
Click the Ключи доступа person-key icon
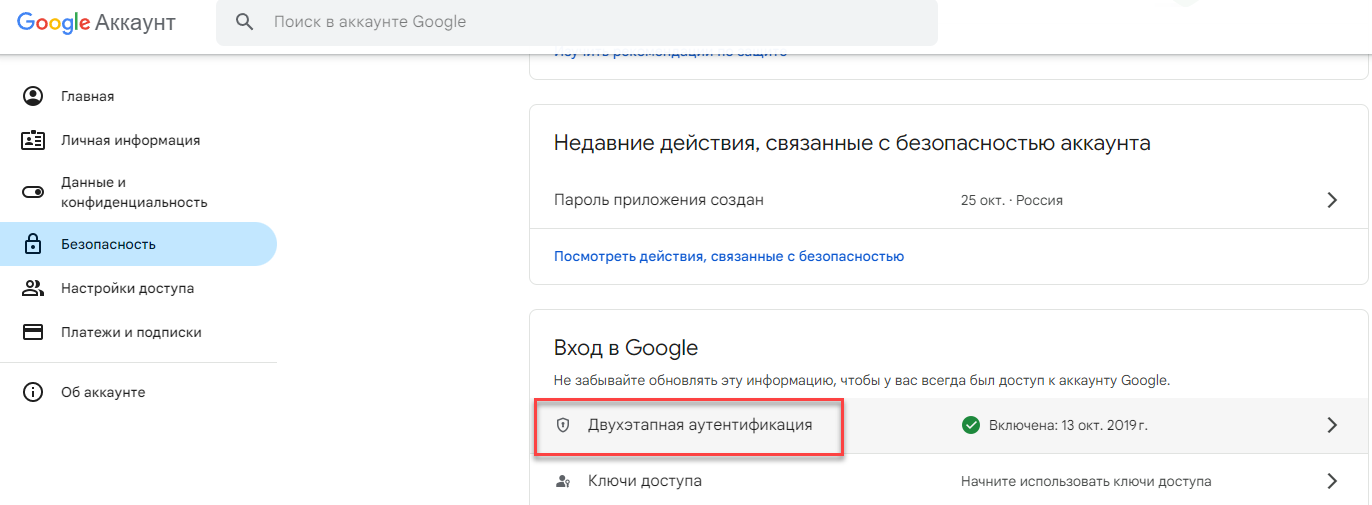click(563, 481)
